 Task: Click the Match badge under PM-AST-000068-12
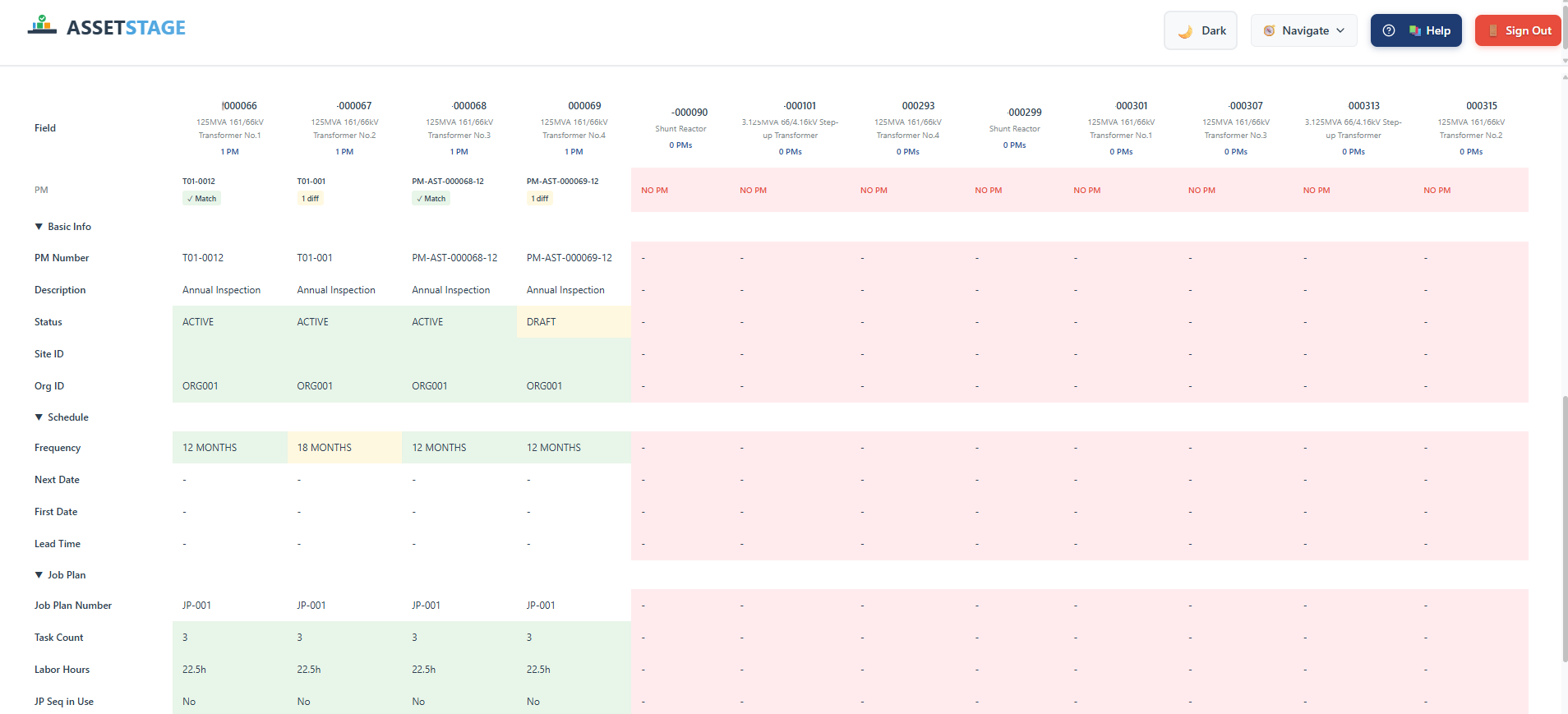[431, 199]
